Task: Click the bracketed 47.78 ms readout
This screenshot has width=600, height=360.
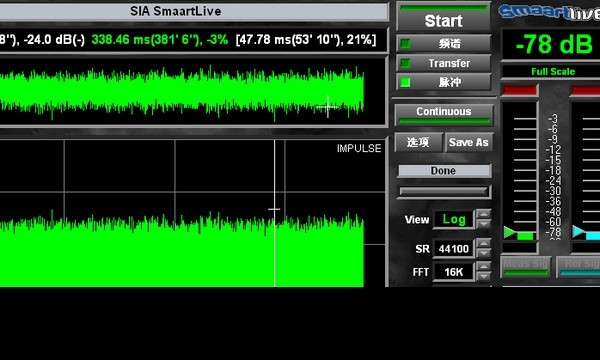Action: point(306,39)
